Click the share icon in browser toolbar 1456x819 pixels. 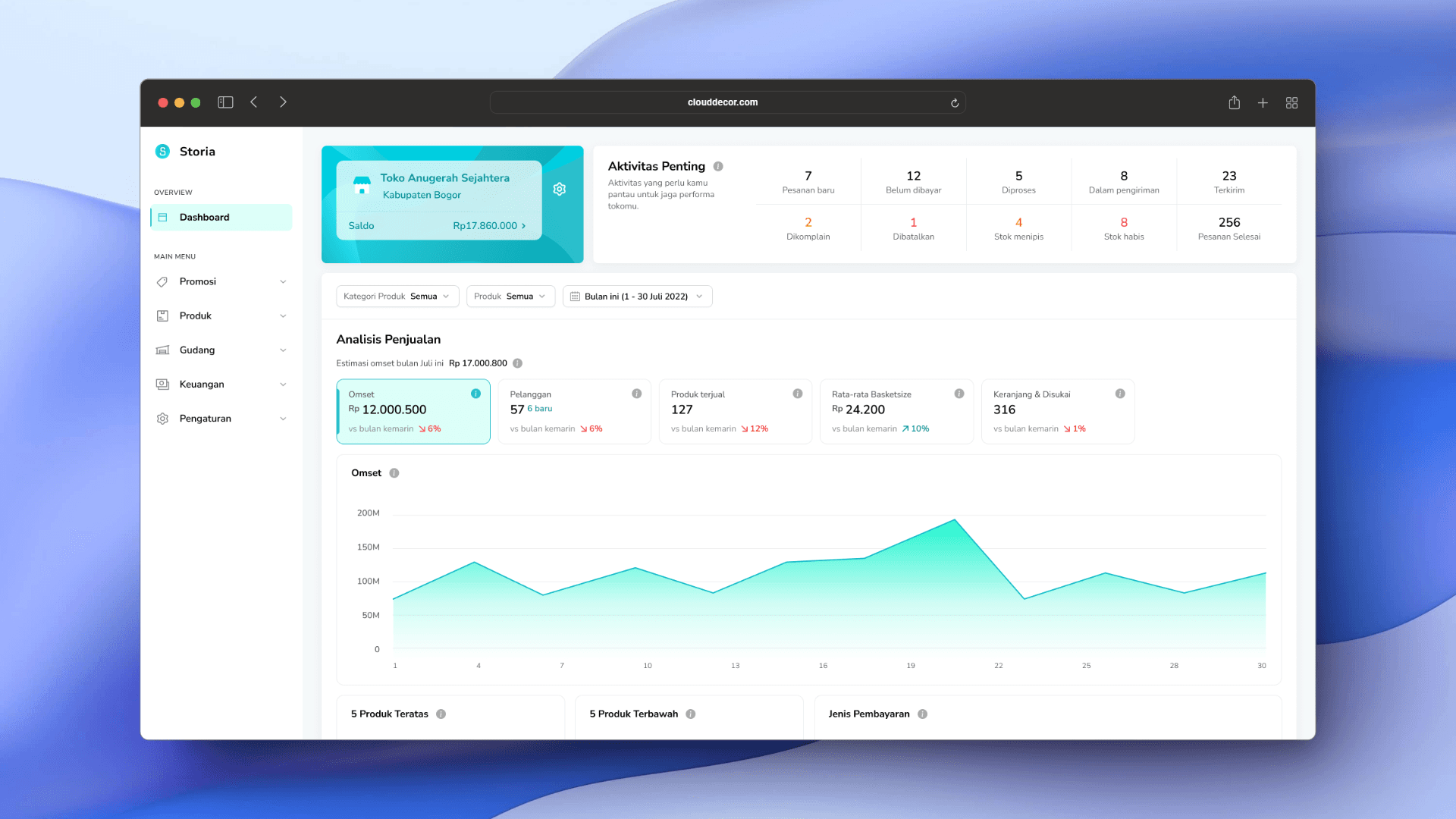(1234, 102)
